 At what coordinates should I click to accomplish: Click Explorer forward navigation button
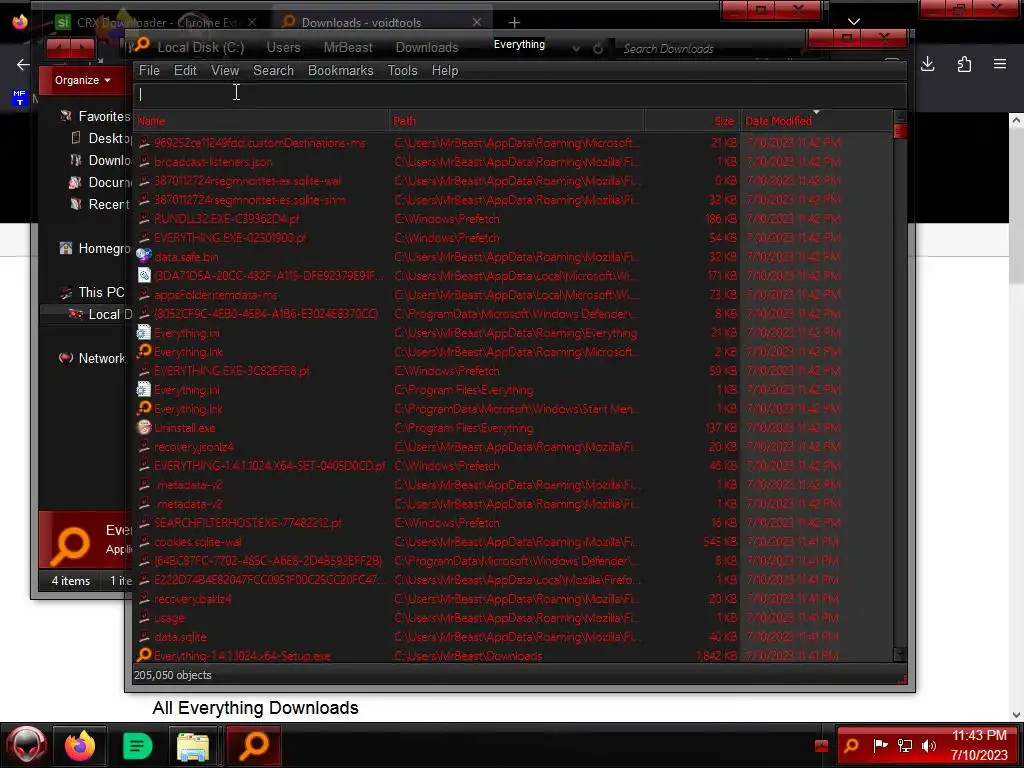pyautogui.click(x=83, y=48)
